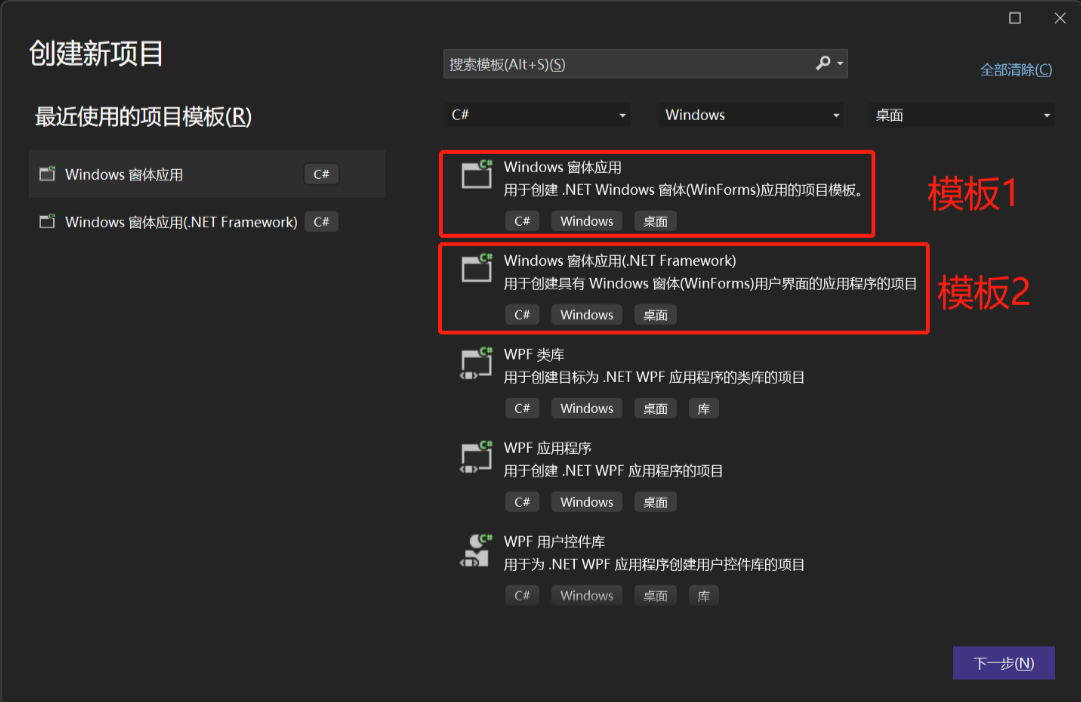The height and width of the screenshot is (702, 1081).
Task: Click the WPF 类库 template icon
Action: pyautogui.click(x=476, y=363)
